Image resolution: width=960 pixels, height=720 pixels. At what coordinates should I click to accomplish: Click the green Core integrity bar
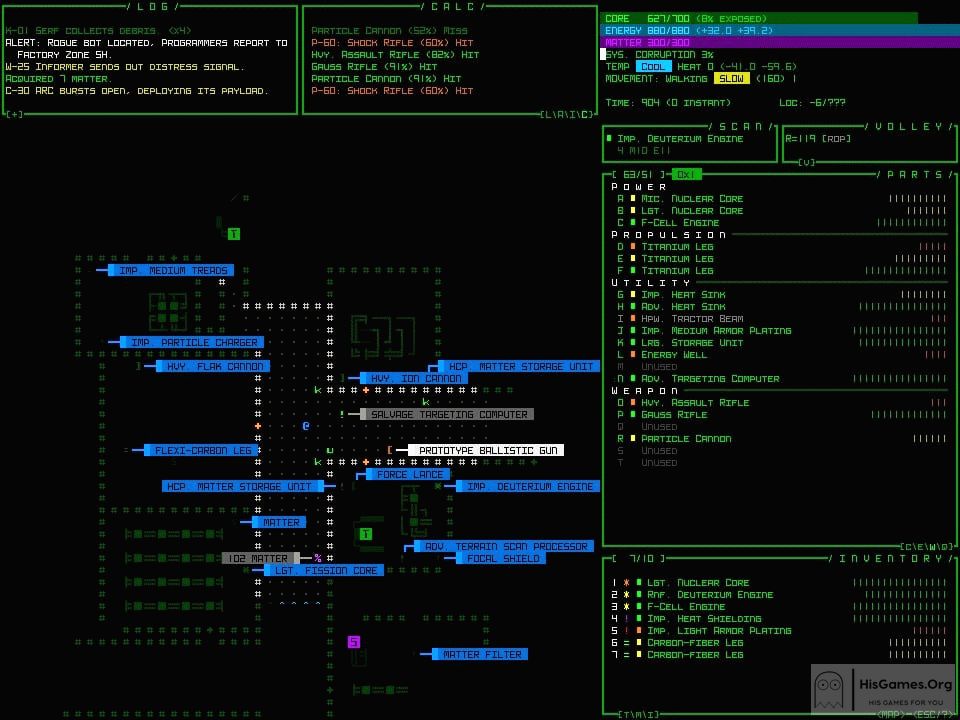click(x=759, y=18)
